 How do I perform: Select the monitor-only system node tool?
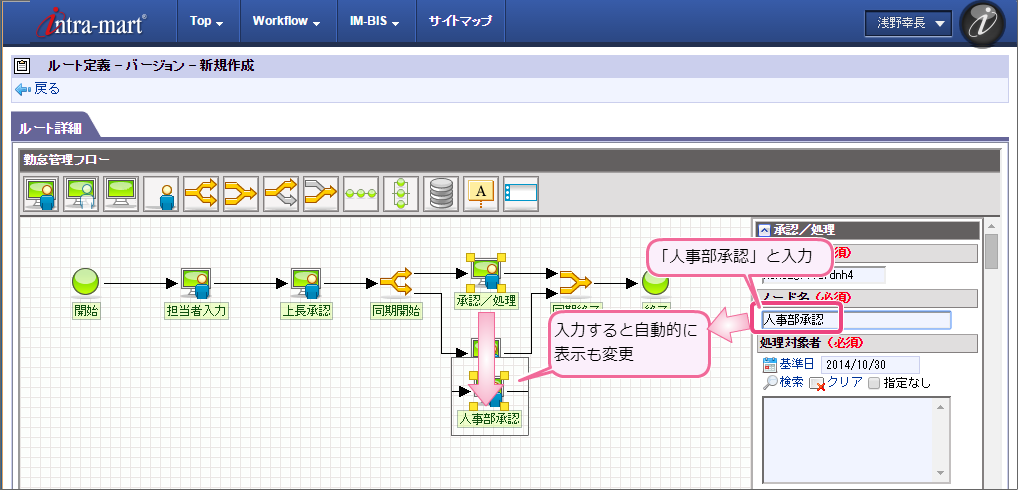pyautogui.click(x=121, y=193)
